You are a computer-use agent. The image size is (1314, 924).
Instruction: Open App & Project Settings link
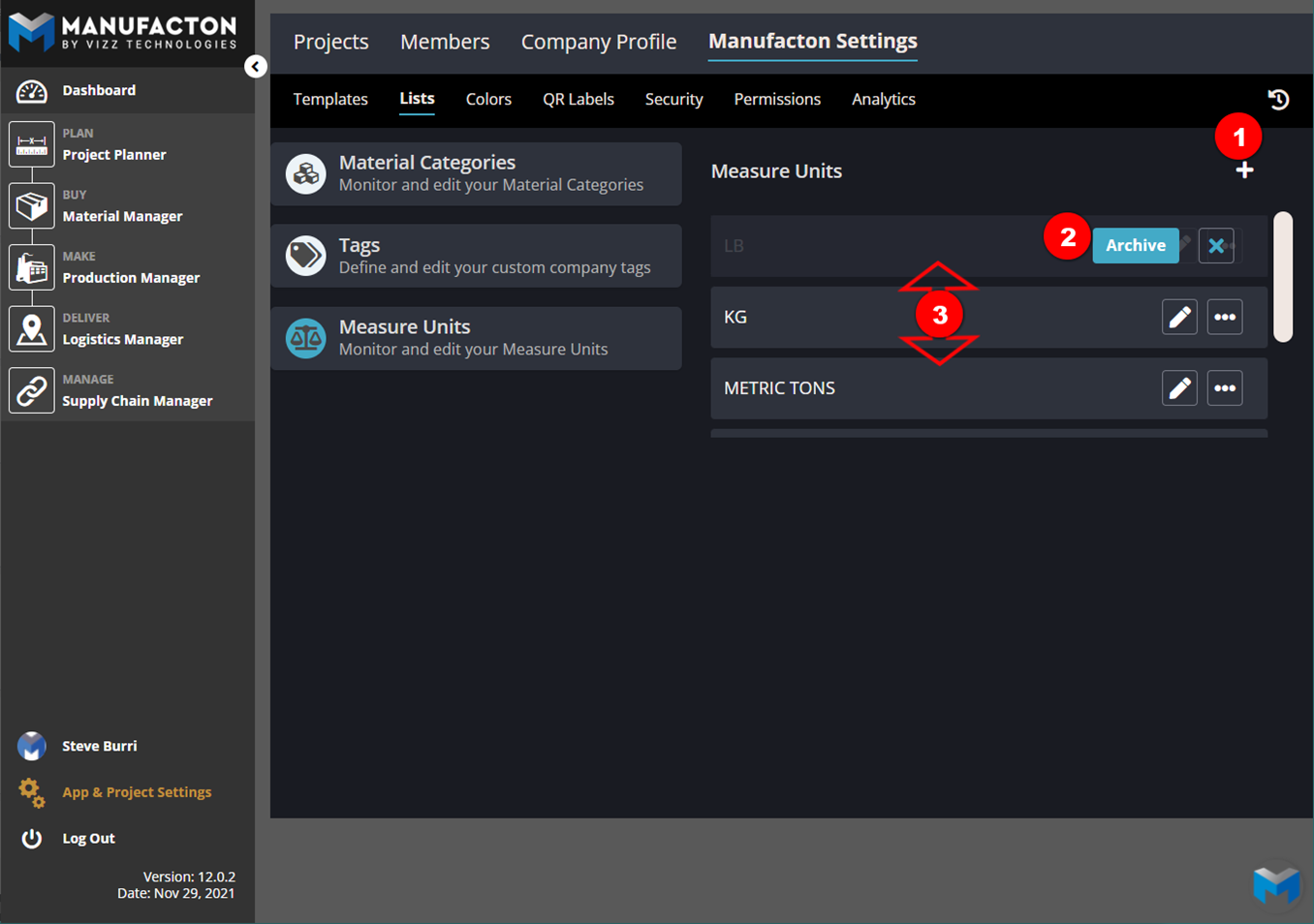click(137, 792)
